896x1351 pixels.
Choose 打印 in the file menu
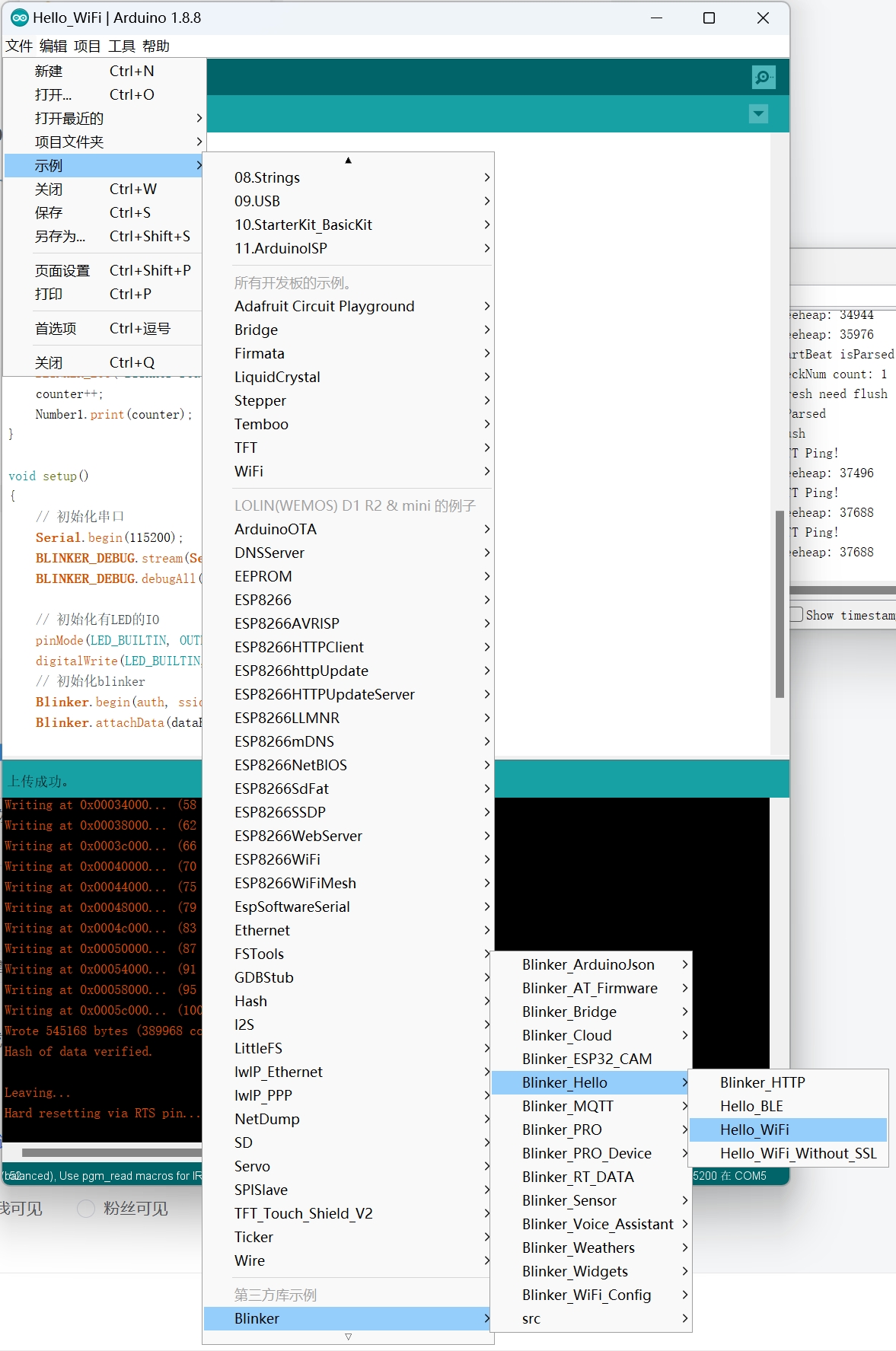tap(104, 294)
